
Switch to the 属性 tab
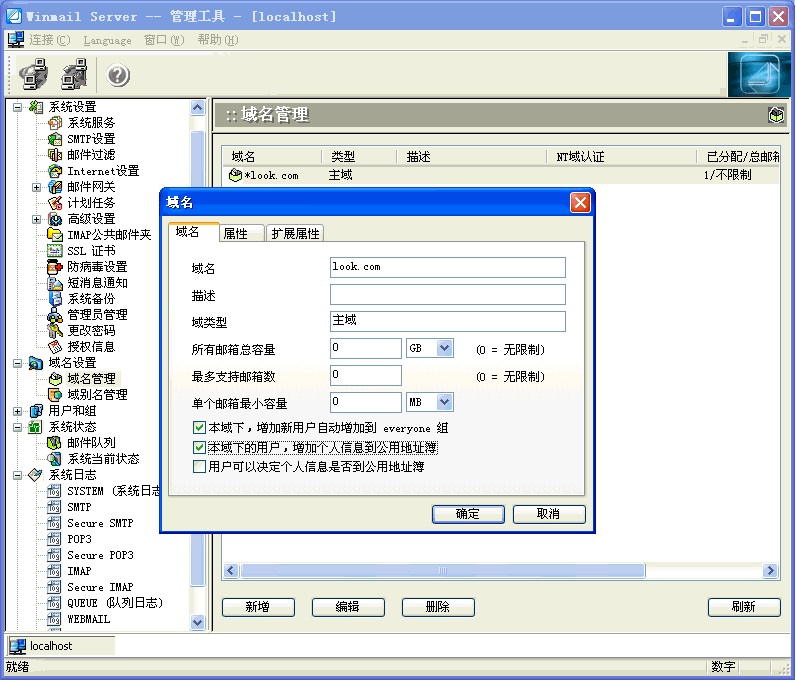(242, 233)
